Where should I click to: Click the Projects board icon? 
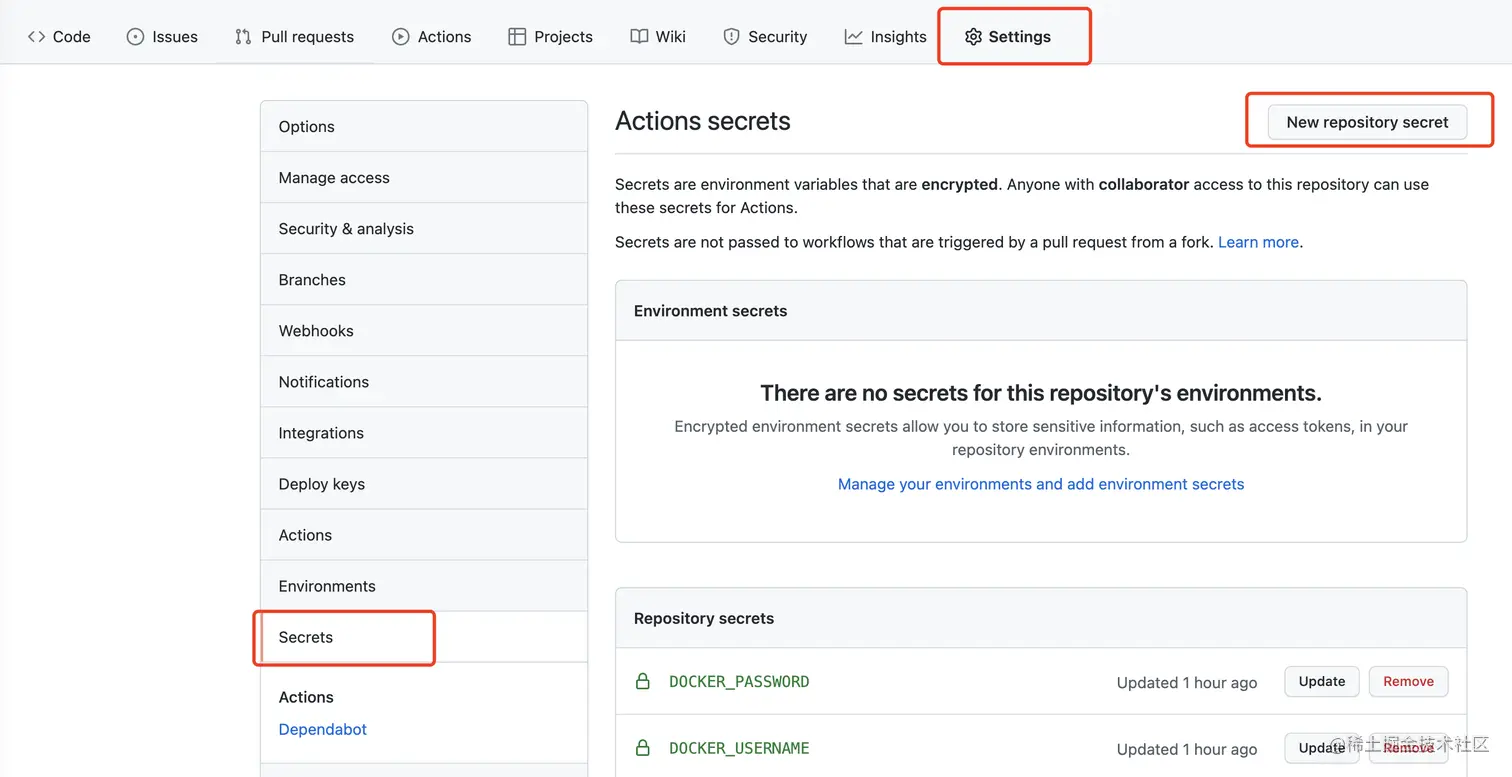pos(517,37)
